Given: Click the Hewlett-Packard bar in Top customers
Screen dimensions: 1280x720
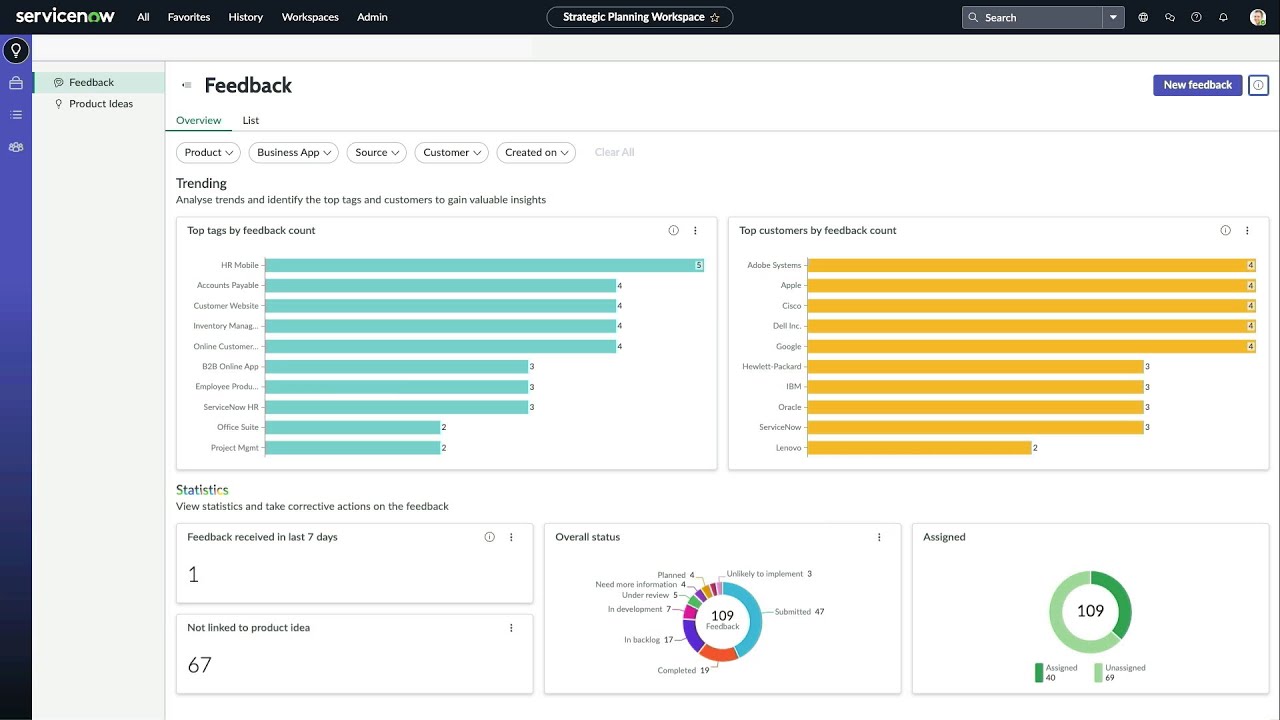Looking at the screenshot, I should (975, 367).
